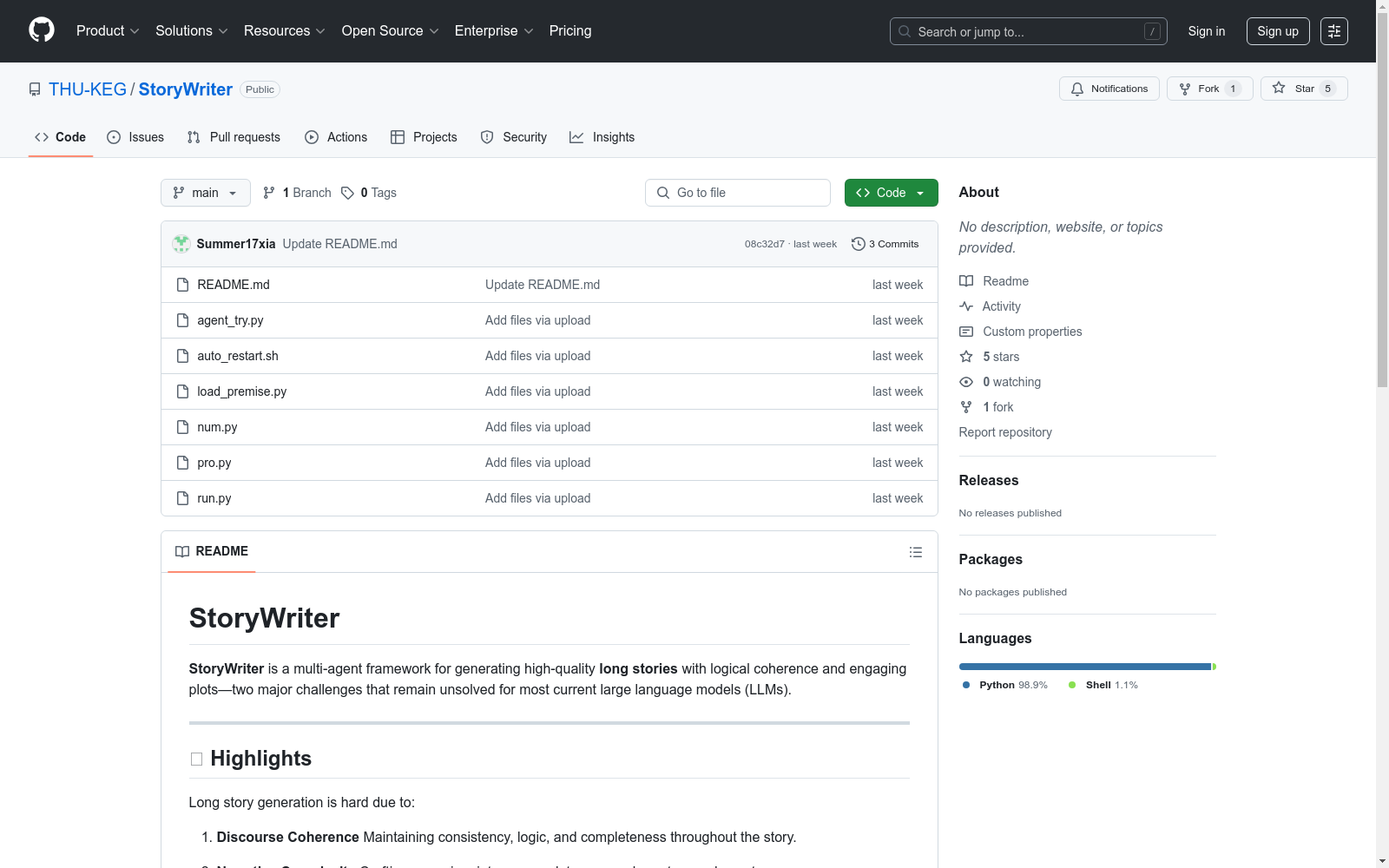Open the GitHub home logo

42,30
